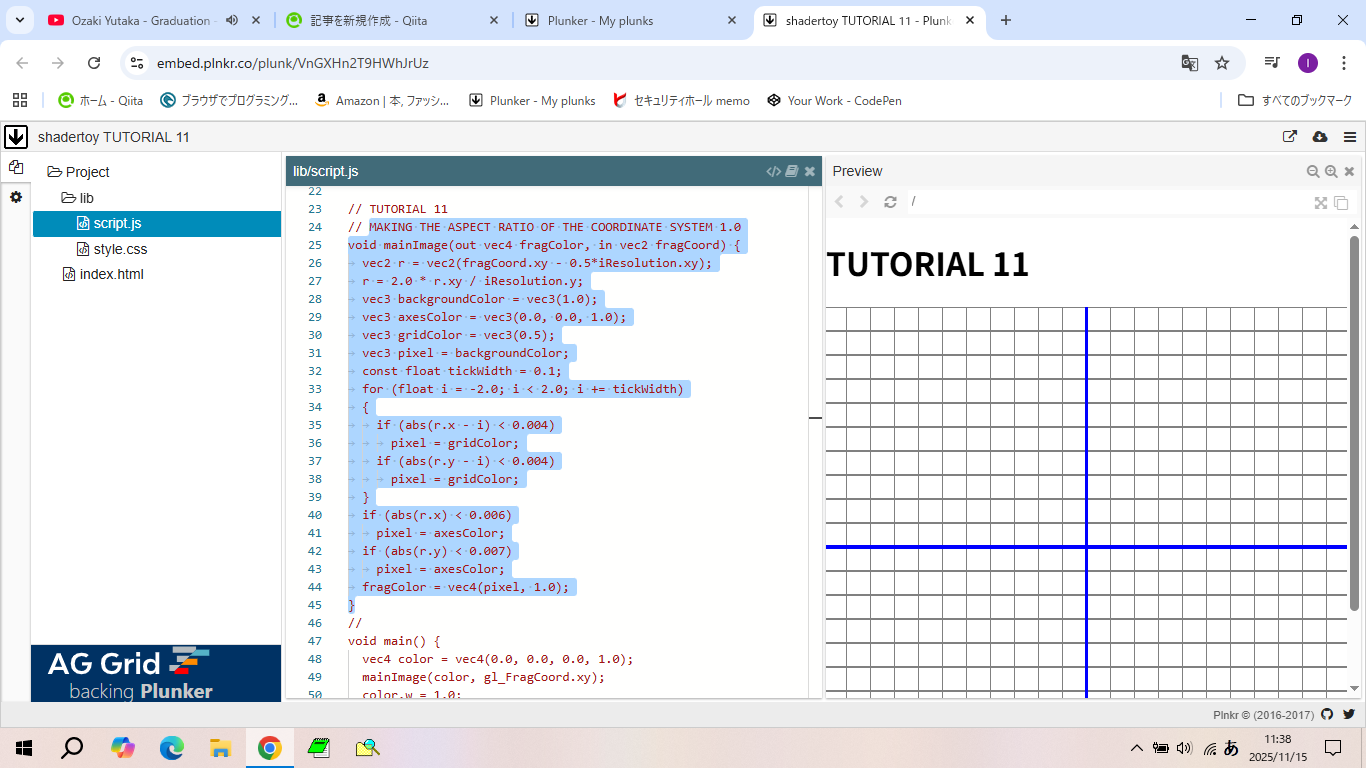The image size is (1366, 768).
Task: Toggle code view icon in editor header
Action: tap(773, 171)
